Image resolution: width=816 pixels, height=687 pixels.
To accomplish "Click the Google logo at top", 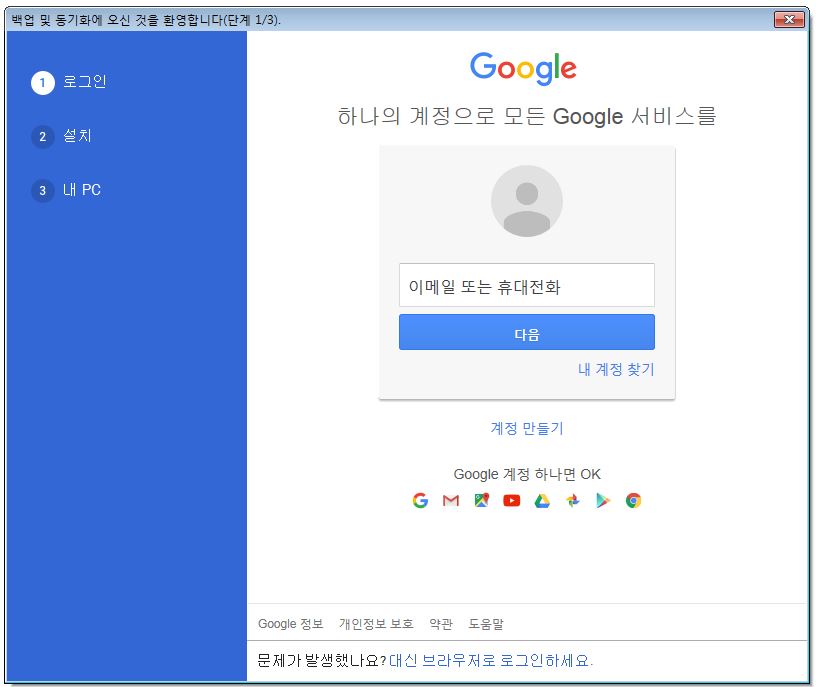I will coord(523,68).
